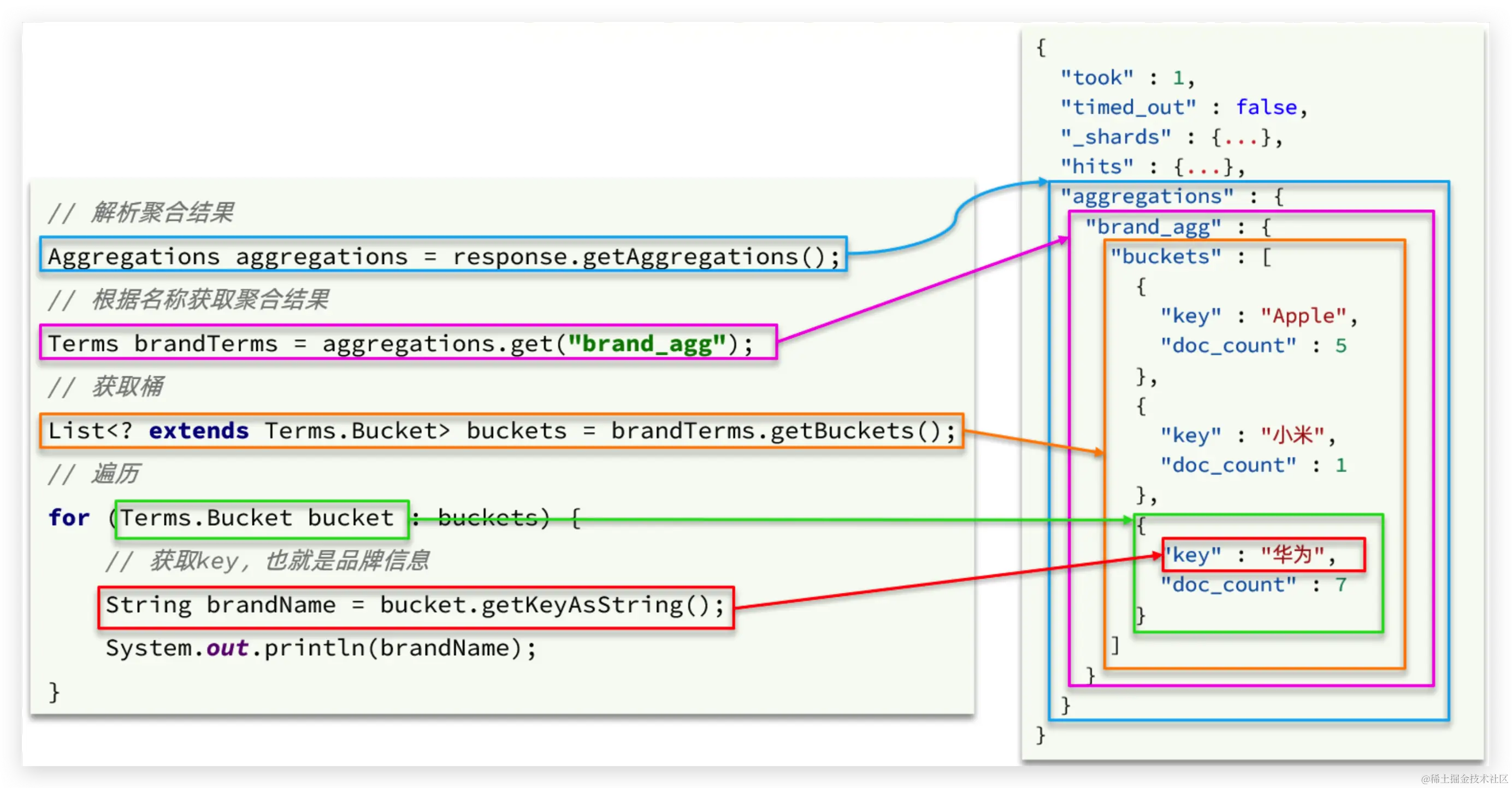This screenshot has height=788, width=1512.
Task: Click the "小米" key value
Action: [1292, 435]
